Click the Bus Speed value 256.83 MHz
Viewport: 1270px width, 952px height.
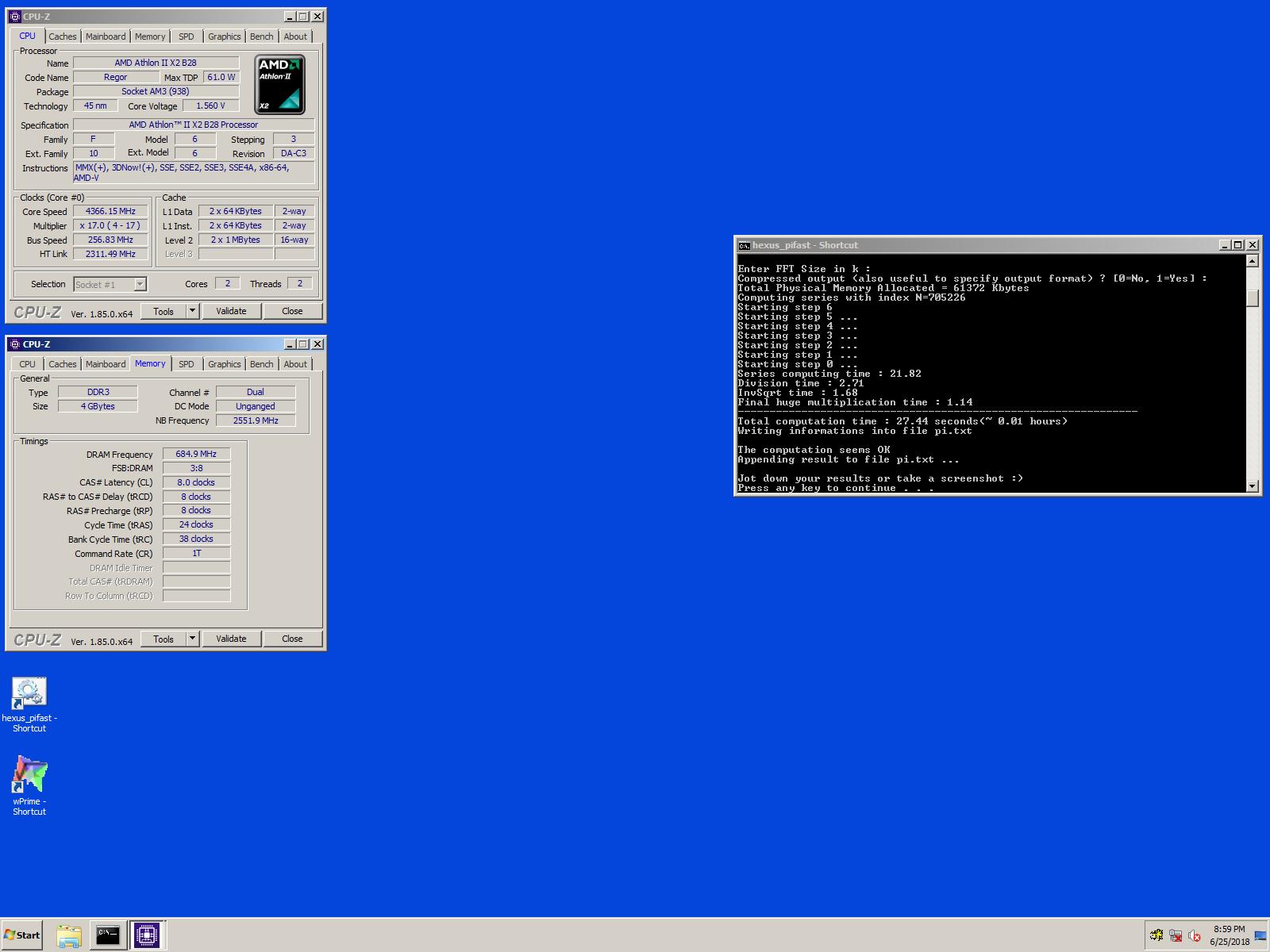coord(110,240)
